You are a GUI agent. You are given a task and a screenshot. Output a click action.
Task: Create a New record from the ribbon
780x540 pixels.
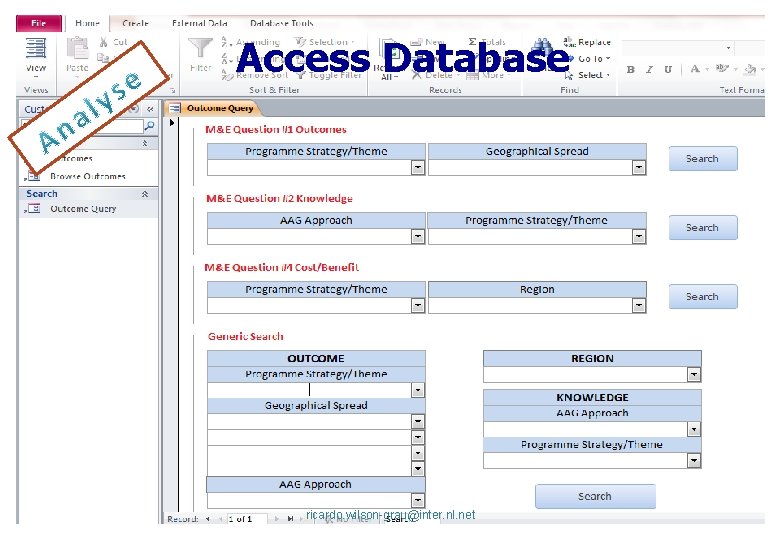tap(427, 42)
